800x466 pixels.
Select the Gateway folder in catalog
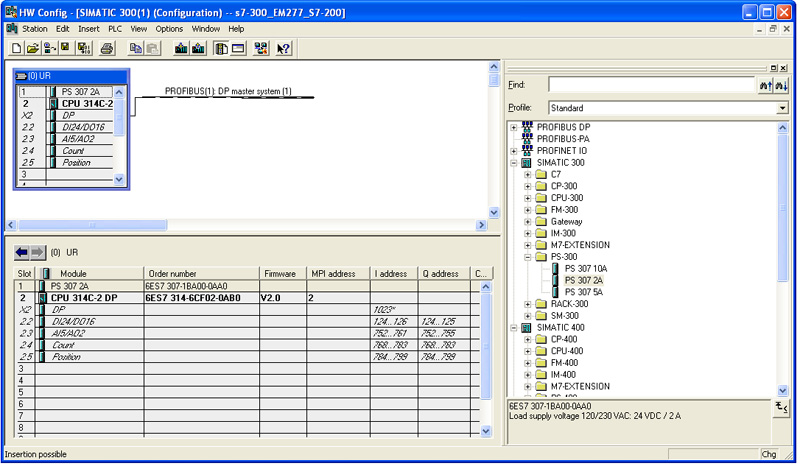pyautogui.click(x=566, y=222)
